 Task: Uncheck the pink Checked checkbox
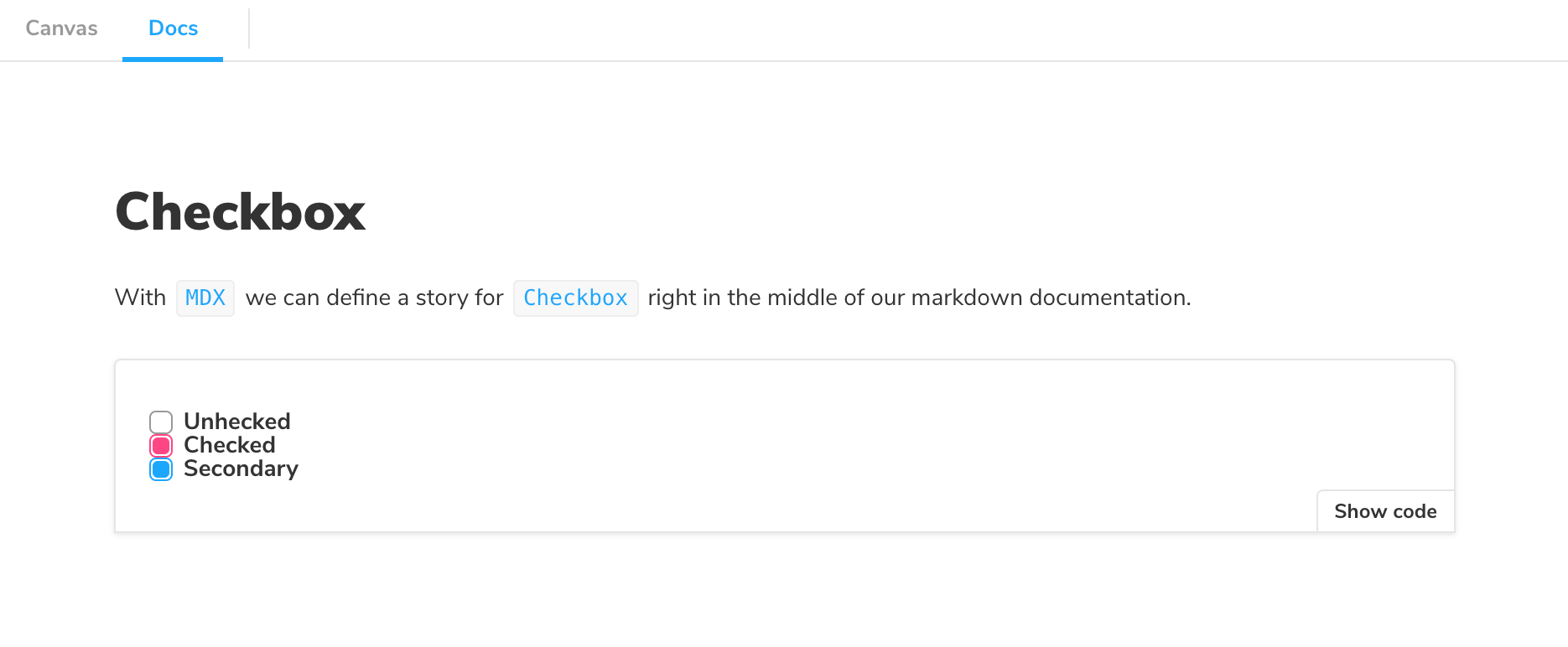(161, 445)
